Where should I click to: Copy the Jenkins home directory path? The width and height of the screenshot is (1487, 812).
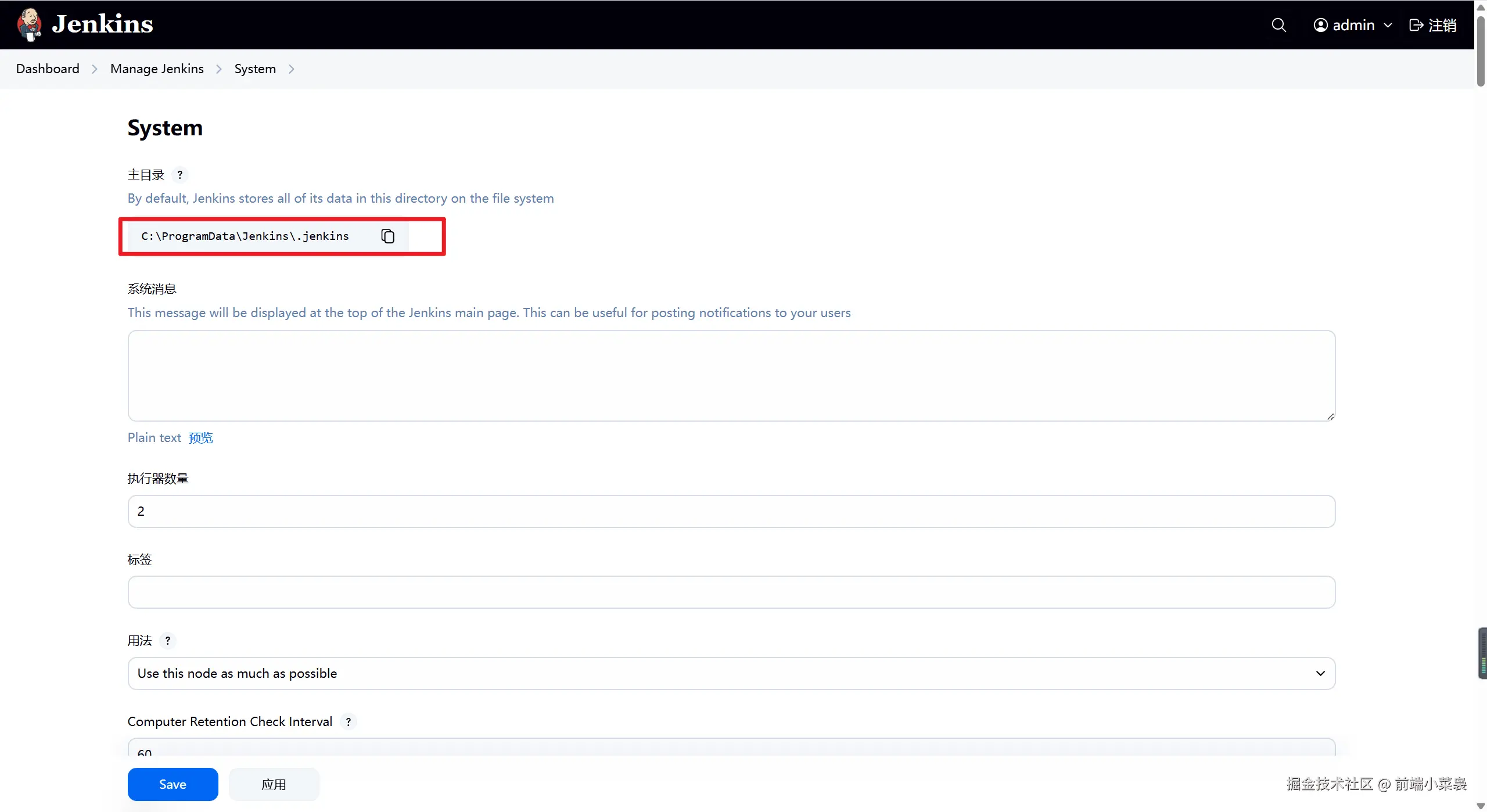387,236
